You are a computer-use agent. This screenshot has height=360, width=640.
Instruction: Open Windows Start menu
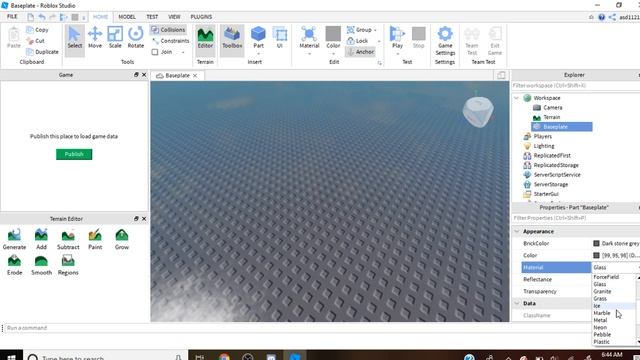(11, 357)
